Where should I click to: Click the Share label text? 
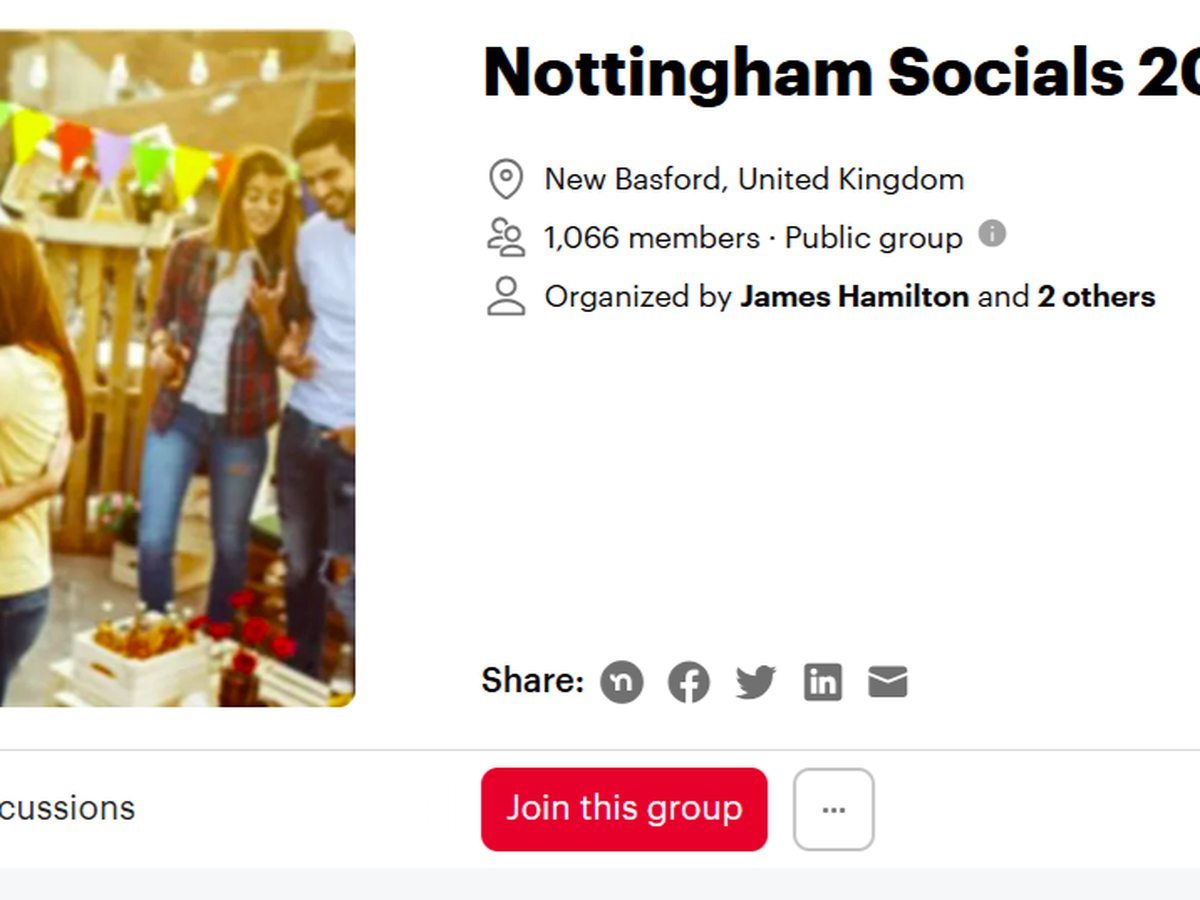(532, 681)
